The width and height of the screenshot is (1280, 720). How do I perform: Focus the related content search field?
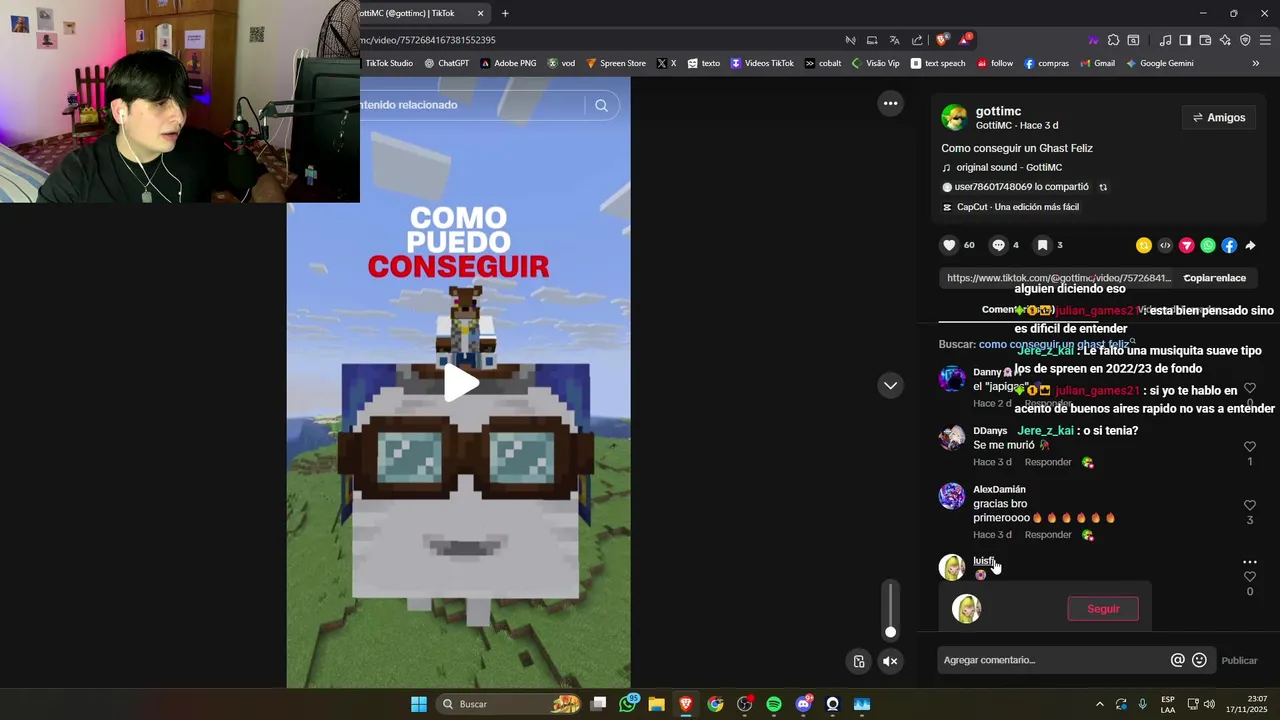click(470, 105)
